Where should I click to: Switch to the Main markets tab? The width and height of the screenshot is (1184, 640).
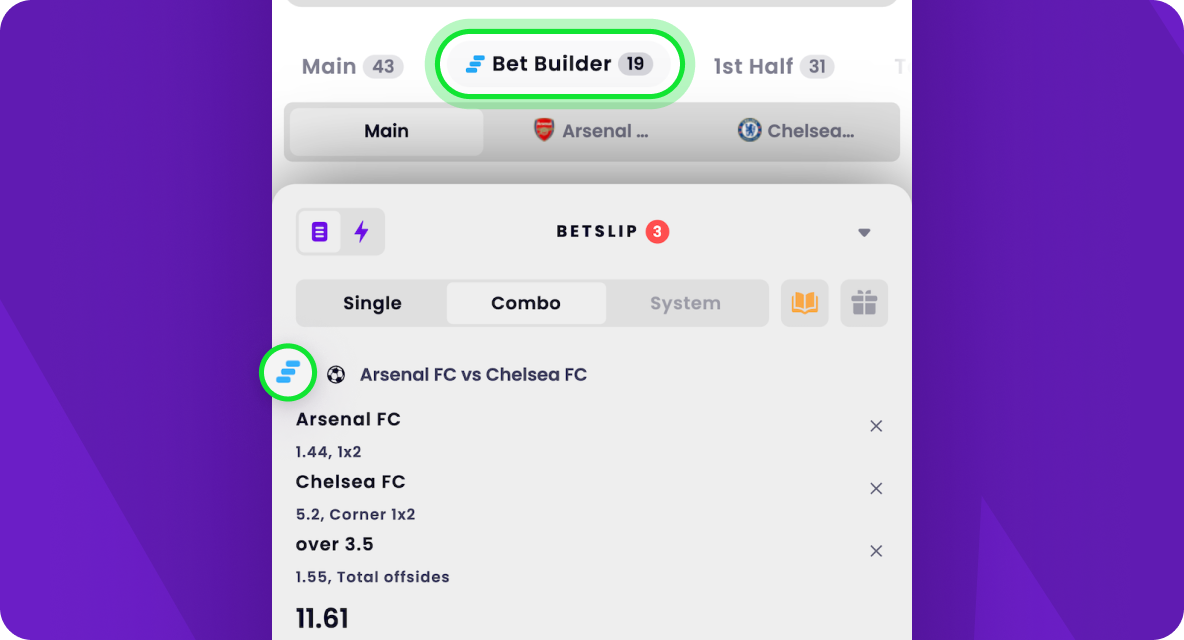[x=352, y=67]
